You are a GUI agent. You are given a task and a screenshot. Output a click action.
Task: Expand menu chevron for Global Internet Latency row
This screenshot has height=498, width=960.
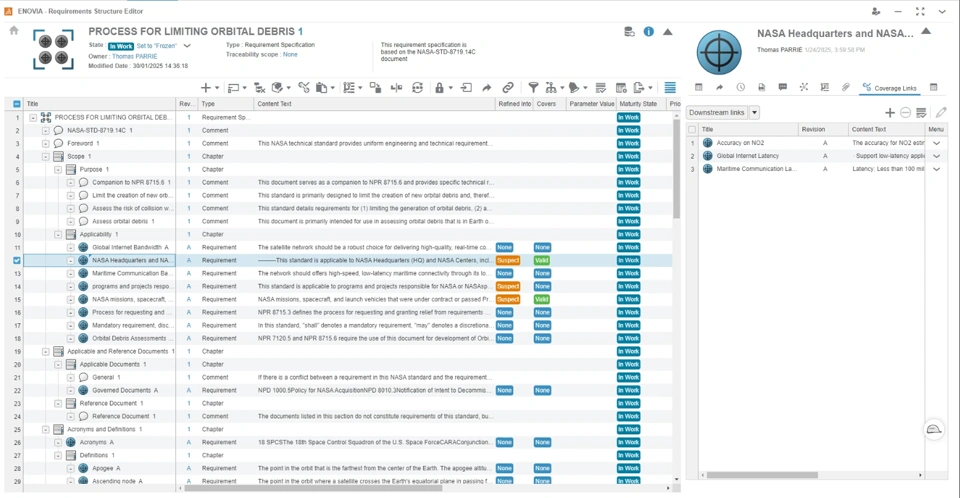(x=936, y=156)
